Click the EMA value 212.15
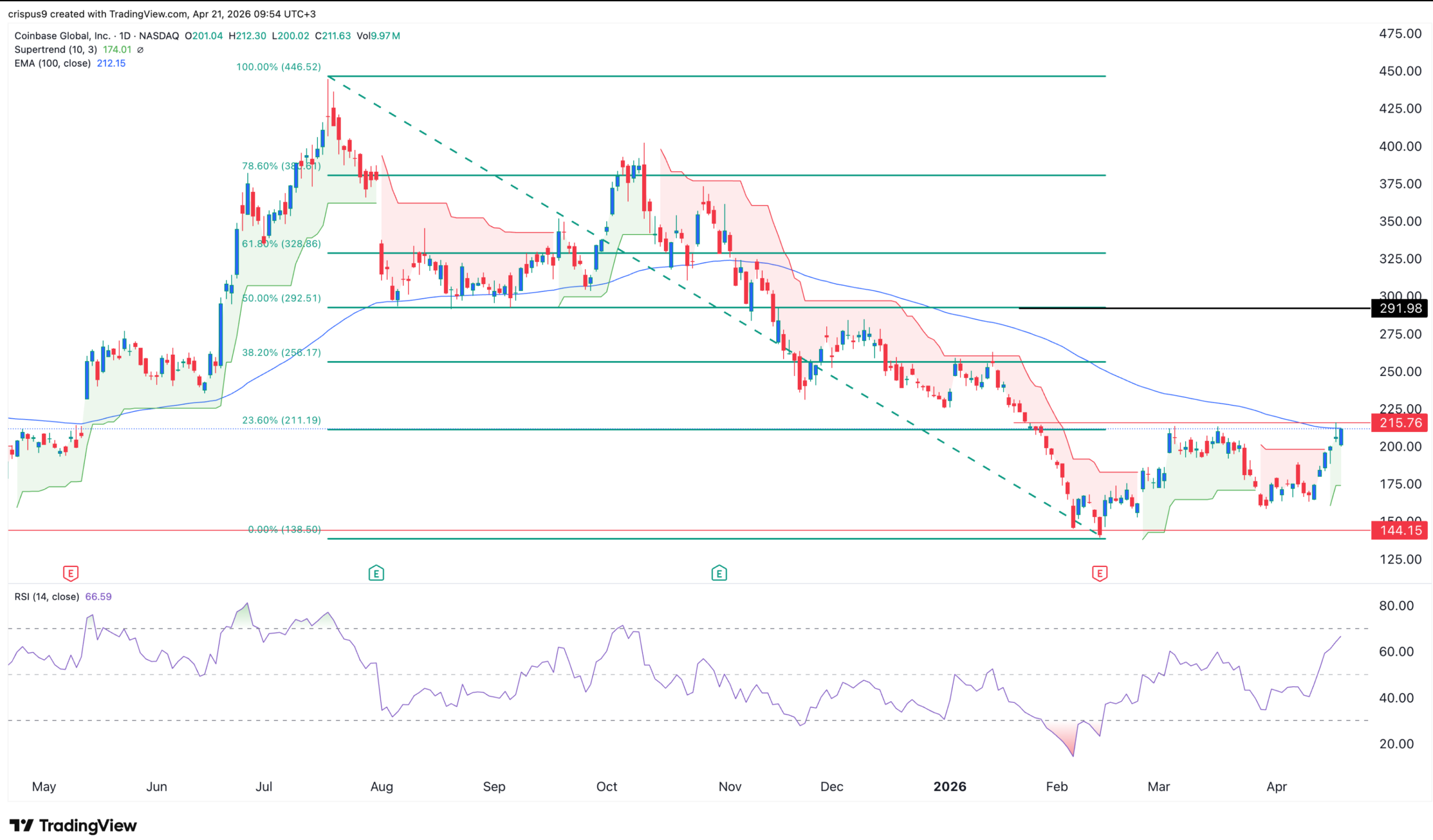The image size is (1433, 840). tap(111, 63)
